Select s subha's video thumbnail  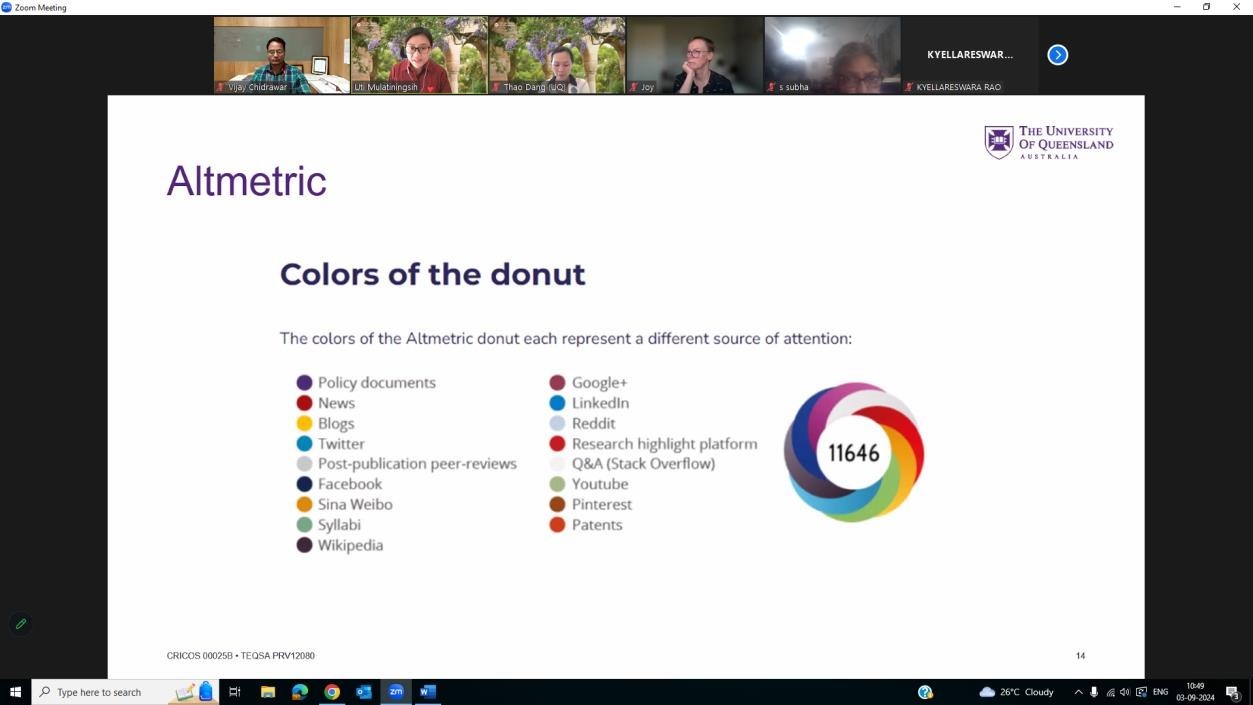pos(832,55)
